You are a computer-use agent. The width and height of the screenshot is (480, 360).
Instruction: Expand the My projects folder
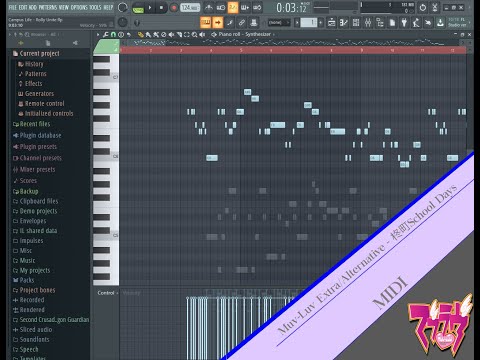[x=31, y=270]
